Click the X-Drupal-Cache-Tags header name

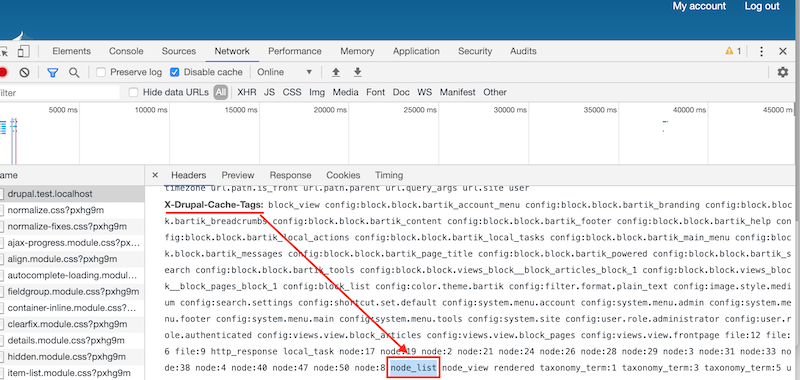214,205
